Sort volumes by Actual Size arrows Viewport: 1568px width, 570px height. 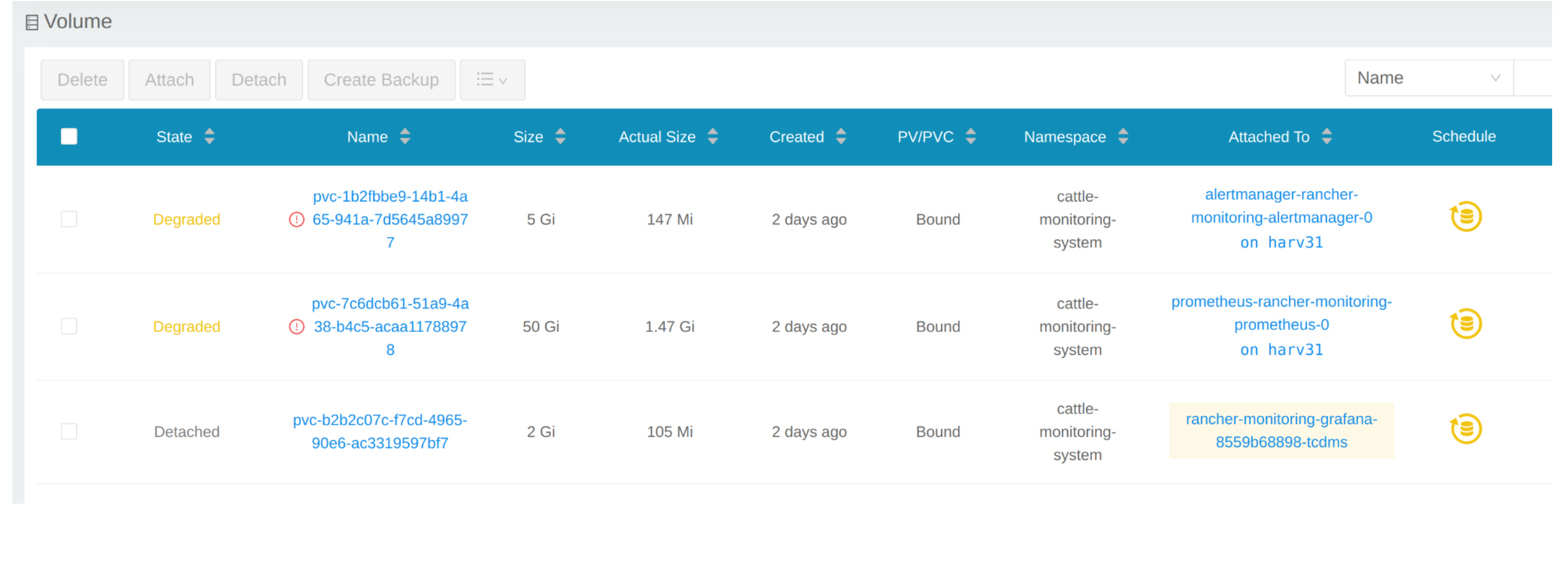pos(713,136)
